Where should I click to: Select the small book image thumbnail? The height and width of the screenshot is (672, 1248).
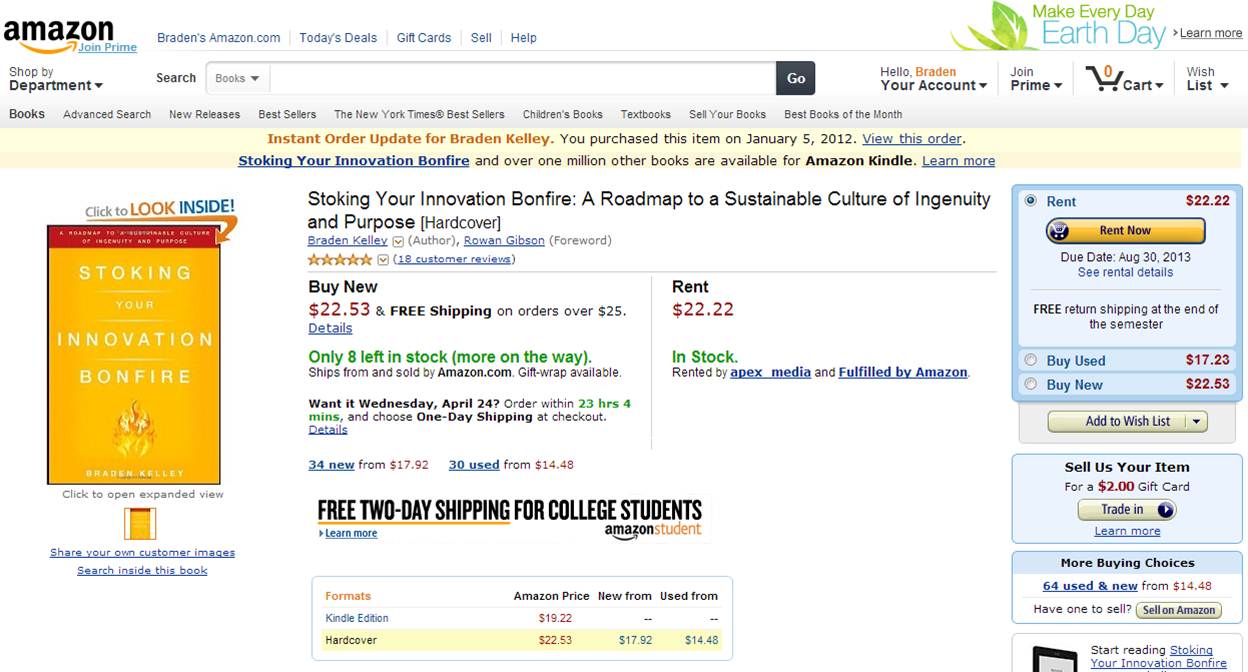pyautogui.click(x=140, y=523)
